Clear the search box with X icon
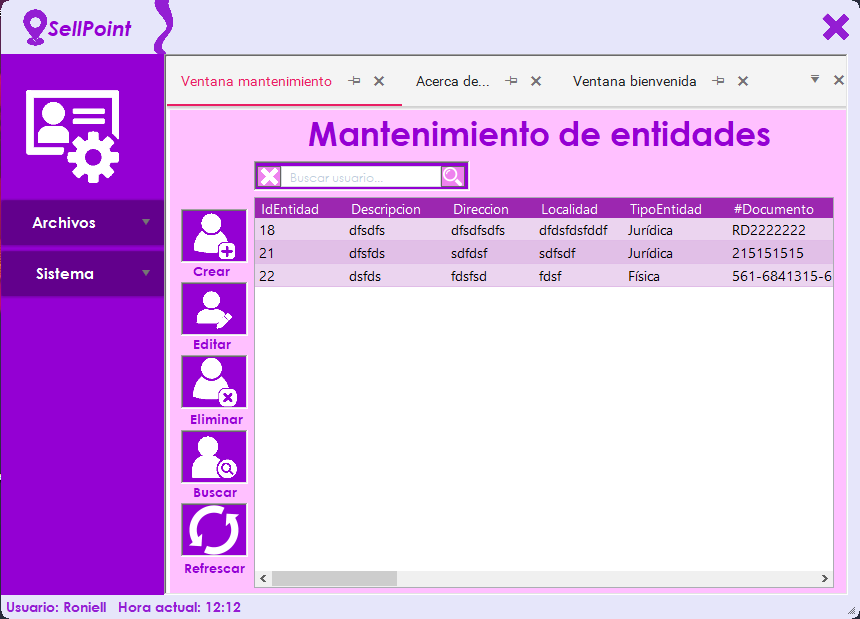860x619 pixels. pos(269,177)
